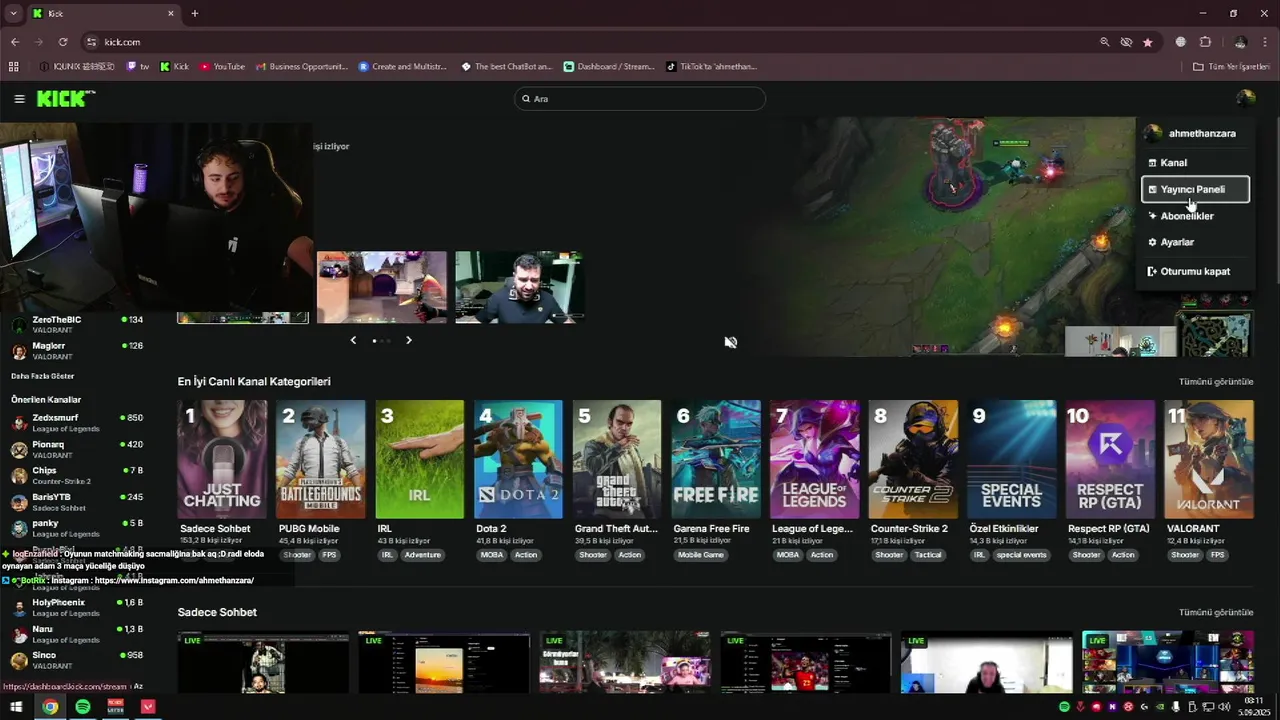Open the VALORANT category card
The width and height of the screenshot is (1280, 720).
[1209, 459]
